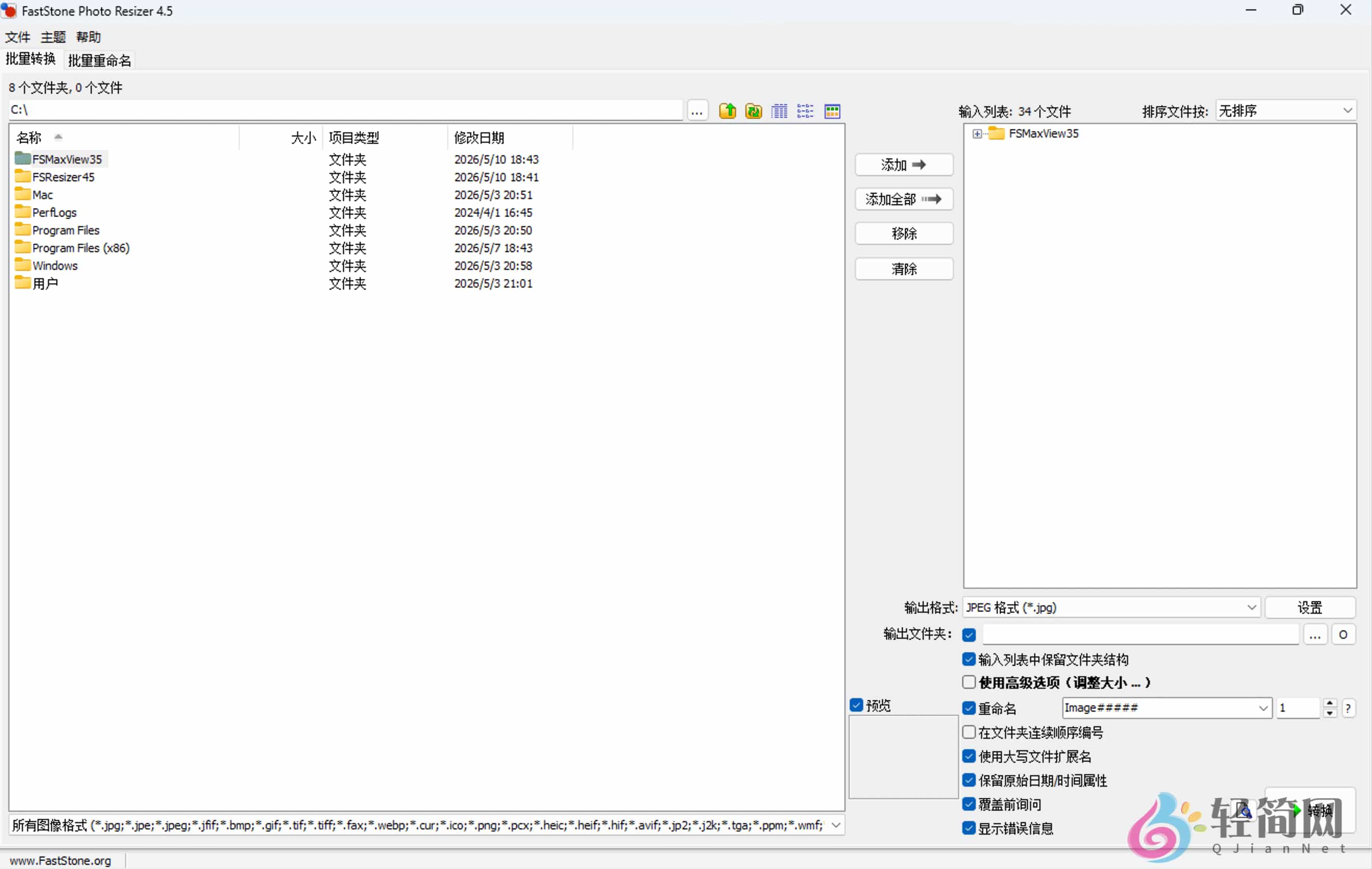Click the 移除 button

tap(904, 233)
